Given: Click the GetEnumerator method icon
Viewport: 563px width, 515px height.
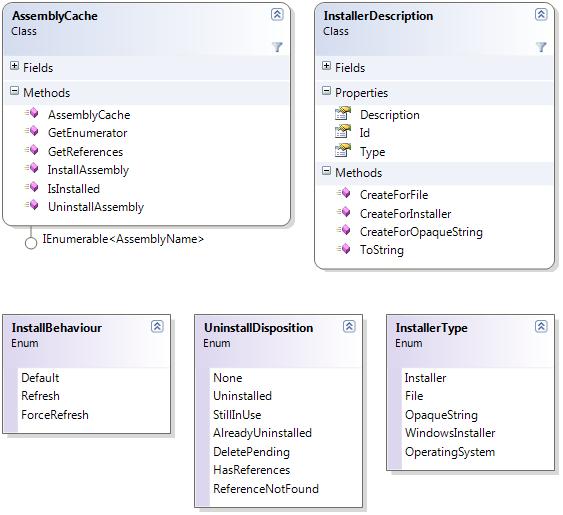Looking at the screenshot, I should click(x=32, y=131).
